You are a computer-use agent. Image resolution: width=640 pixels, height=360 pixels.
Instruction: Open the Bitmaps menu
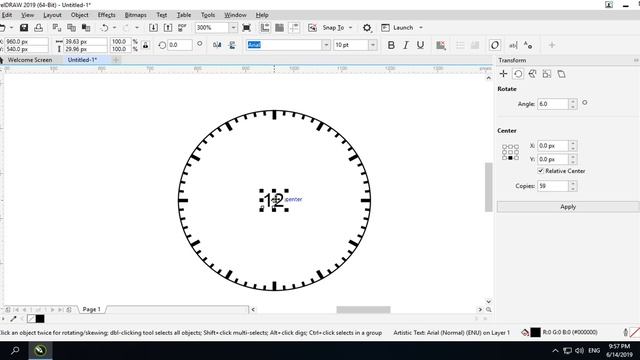(x=136, y=15)
